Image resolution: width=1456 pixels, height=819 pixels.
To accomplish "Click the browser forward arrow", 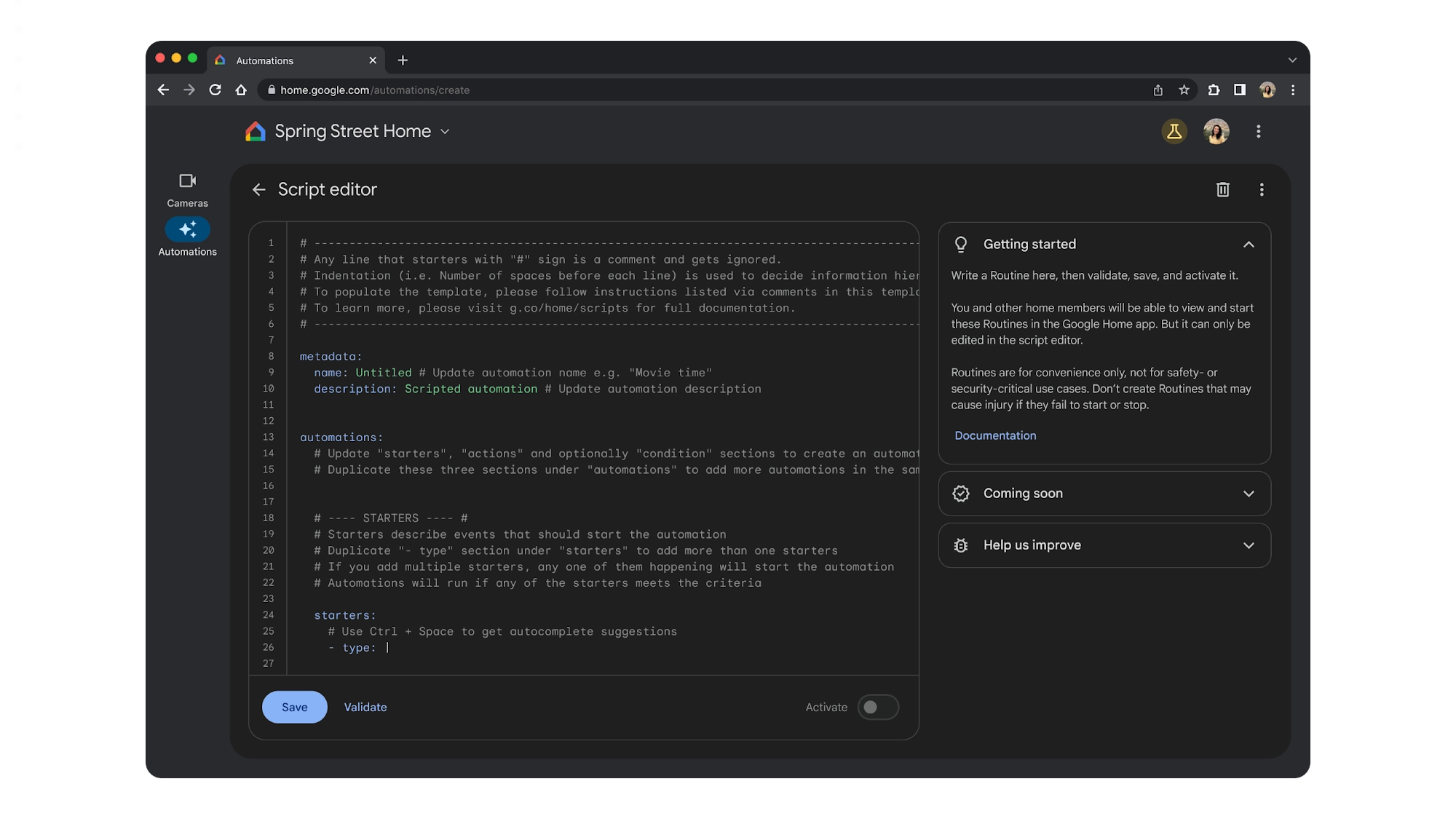I will pos(189,90).
